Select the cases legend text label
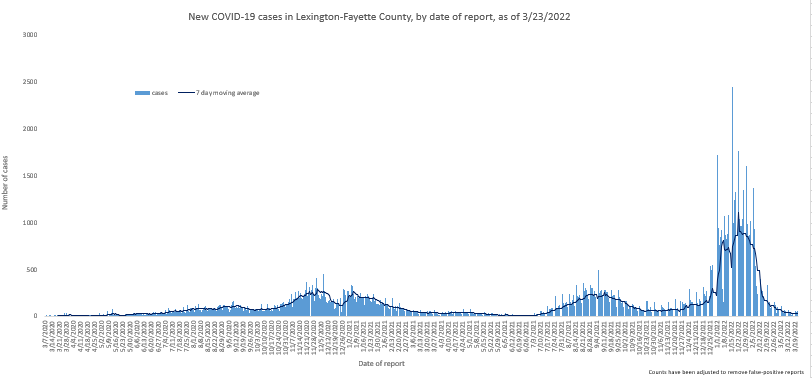Screen dimensions: 812x378 [160, 93]
